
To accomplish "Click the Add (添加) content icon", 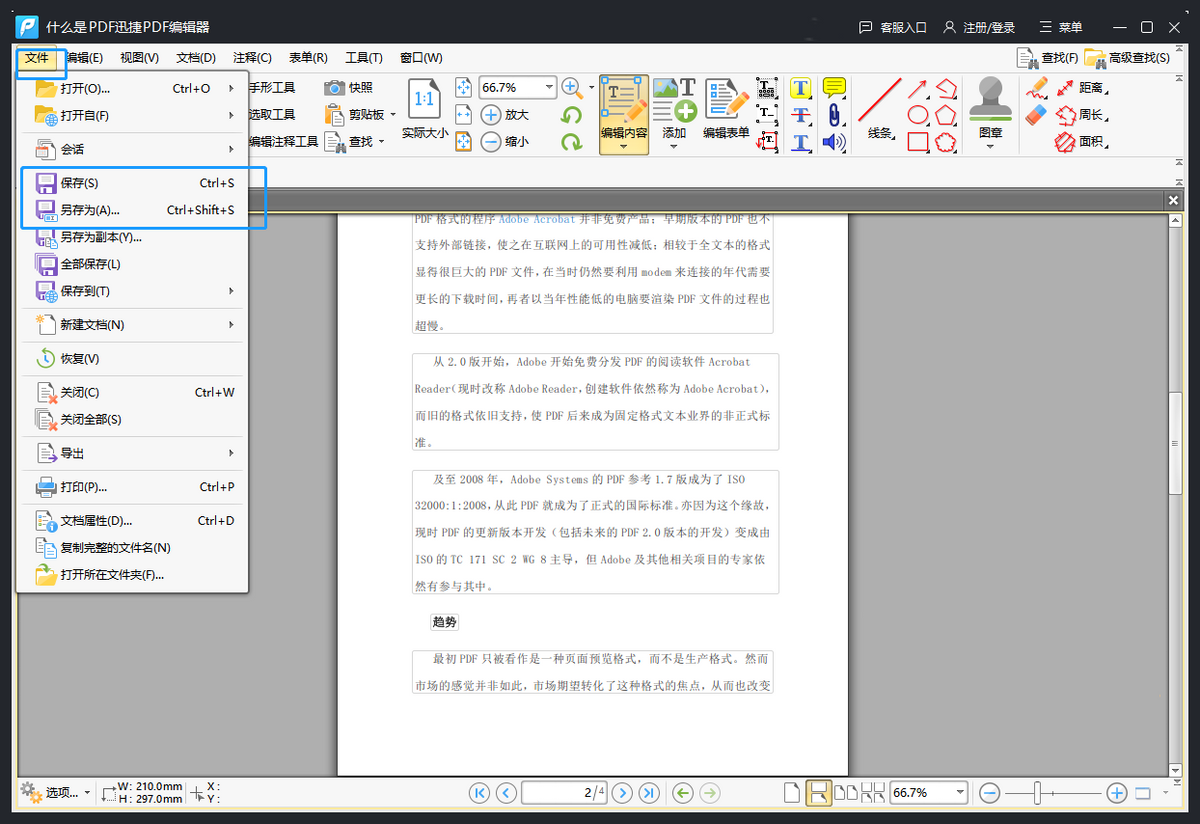I will tap(674, 100).
